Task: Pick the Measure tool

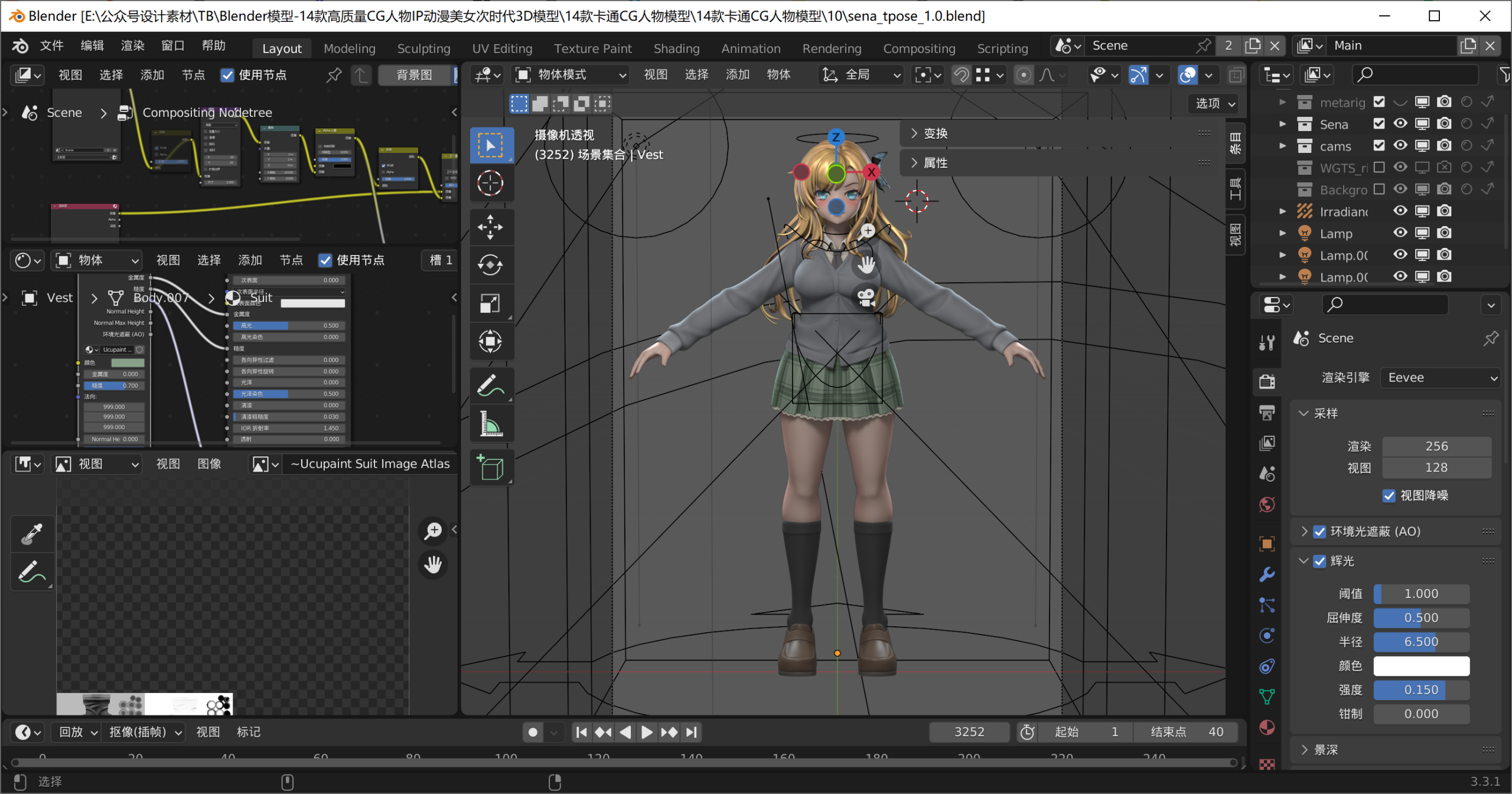Action: point(490,424)
